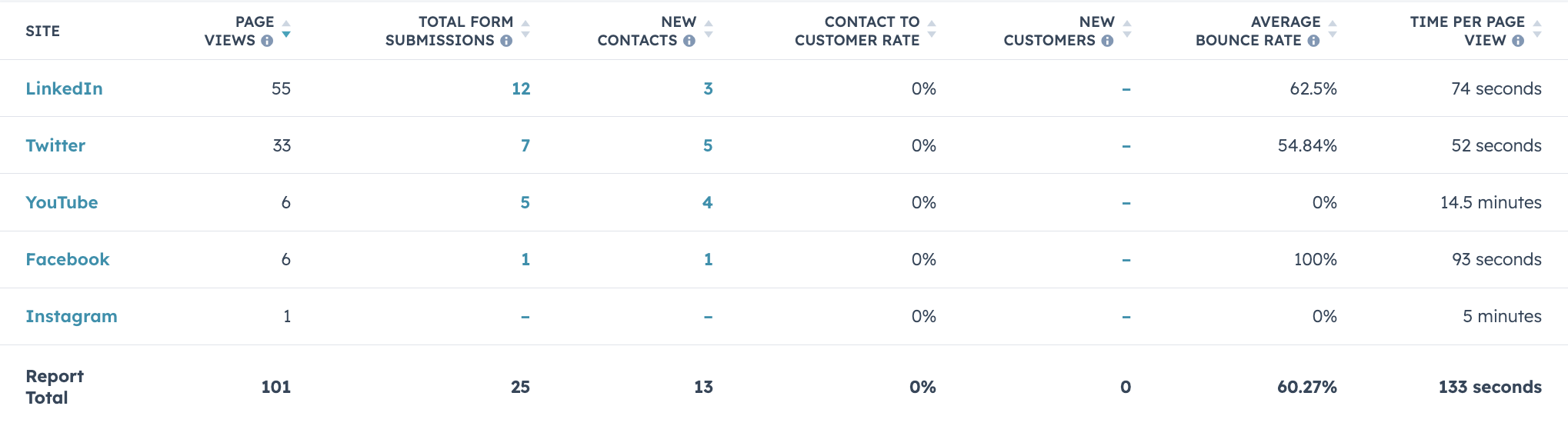Sort by New Contacts arrows
Image resolution: width=1568 pixels, height=426 pixels.
click(709, 29)
